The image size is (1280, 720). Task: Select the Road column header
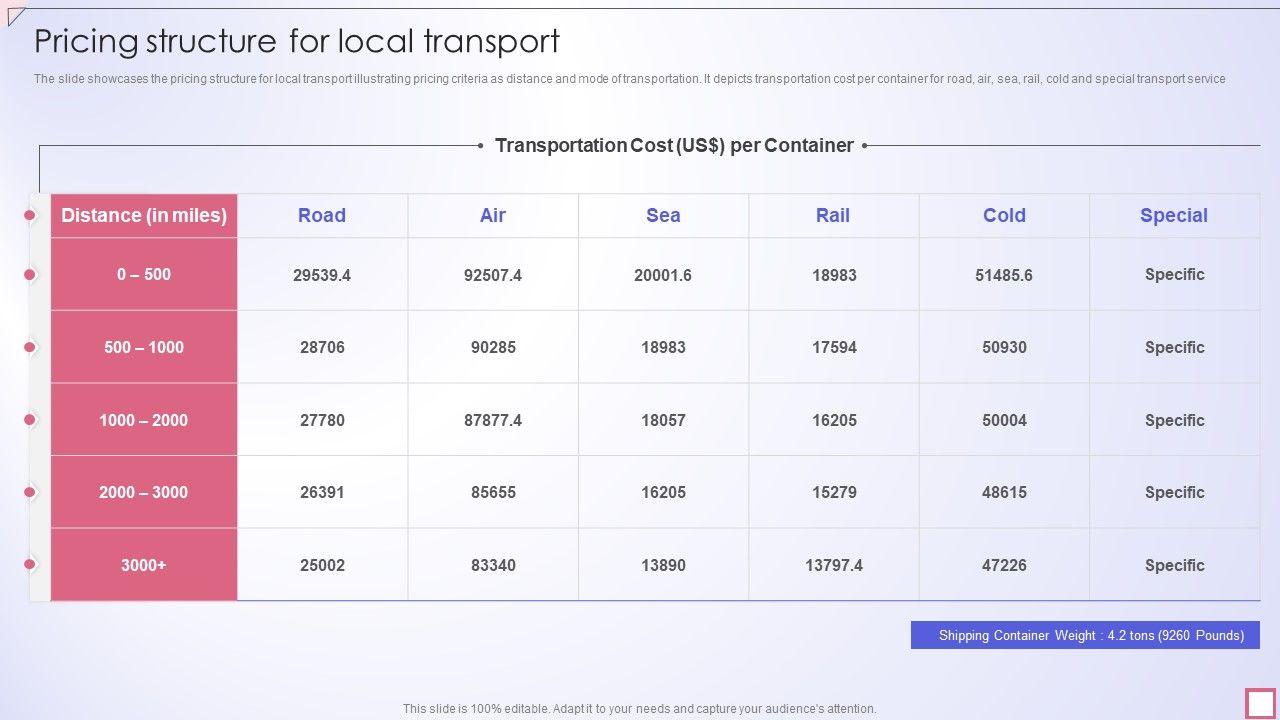pos(322,215)
